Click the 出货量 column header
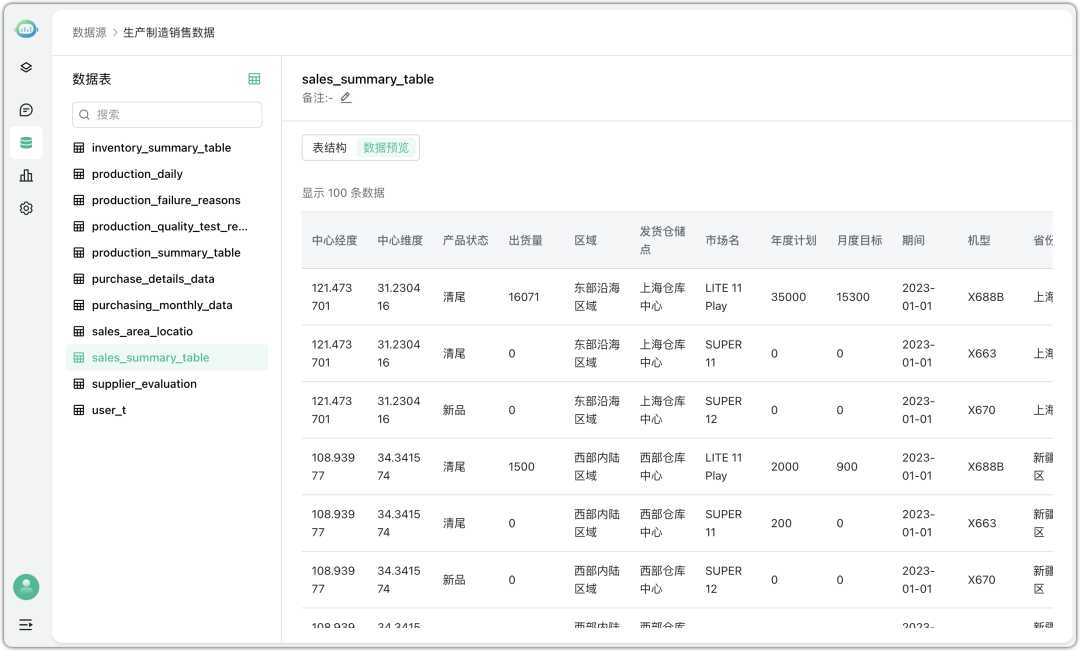1080x651 pixels. tap(524, 240)
